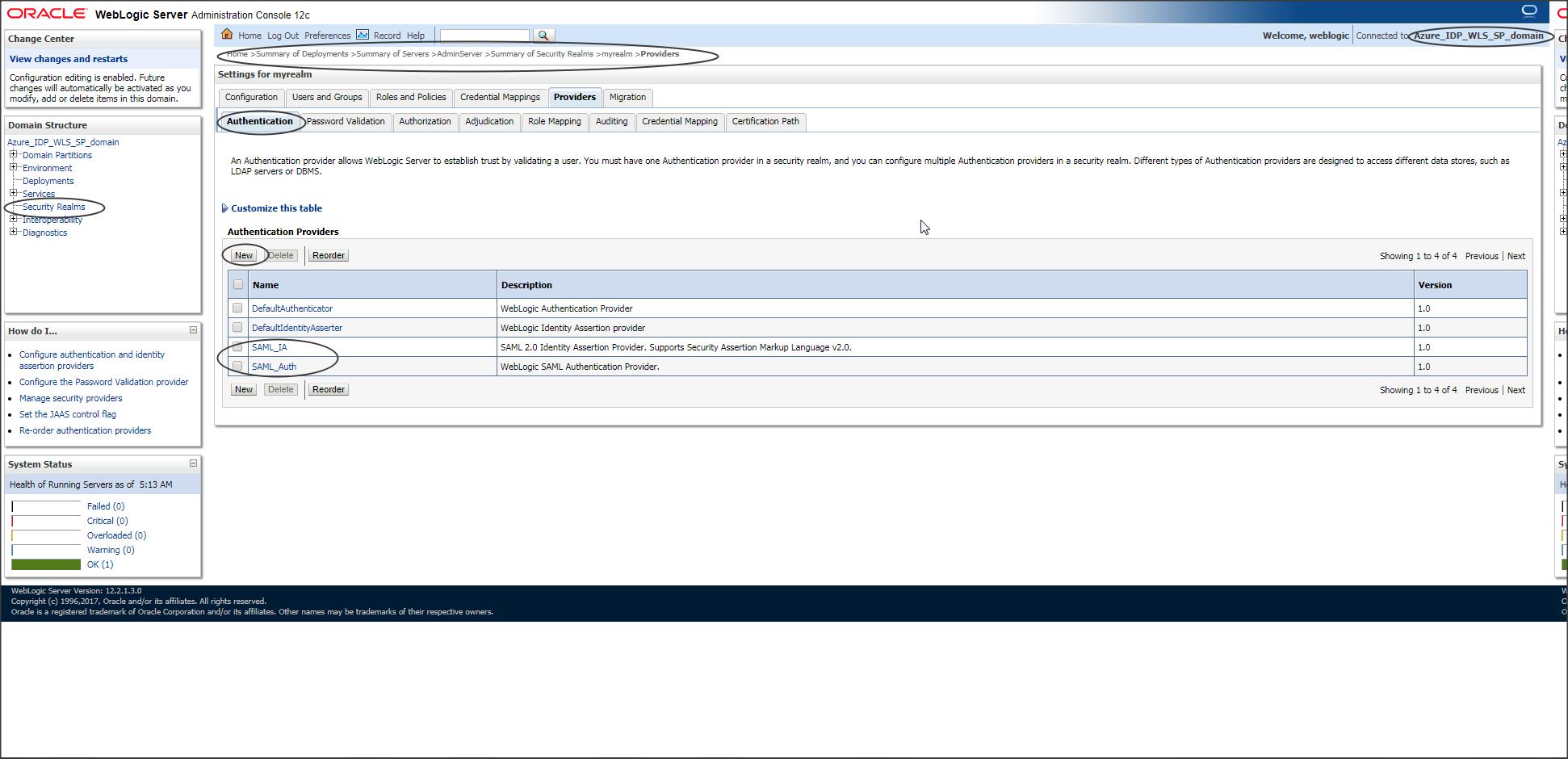Switch to the Migration tab
Viewport: 1568px width, 759px height.
[x=627, y=98]
